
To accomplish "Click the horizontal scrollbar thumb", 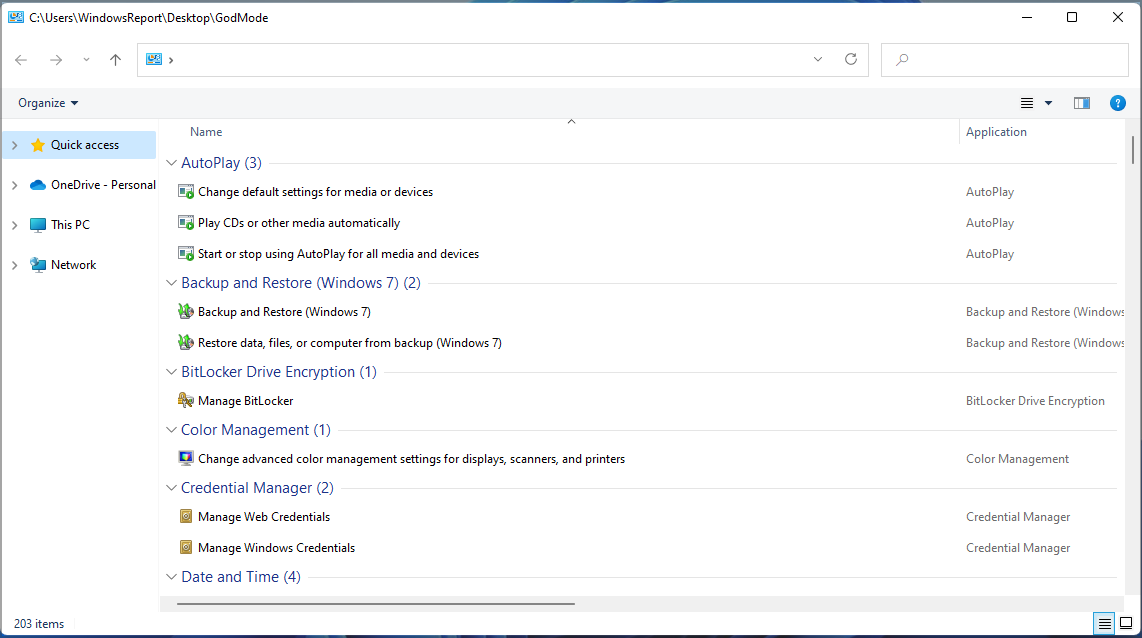I will pos(376,604).
